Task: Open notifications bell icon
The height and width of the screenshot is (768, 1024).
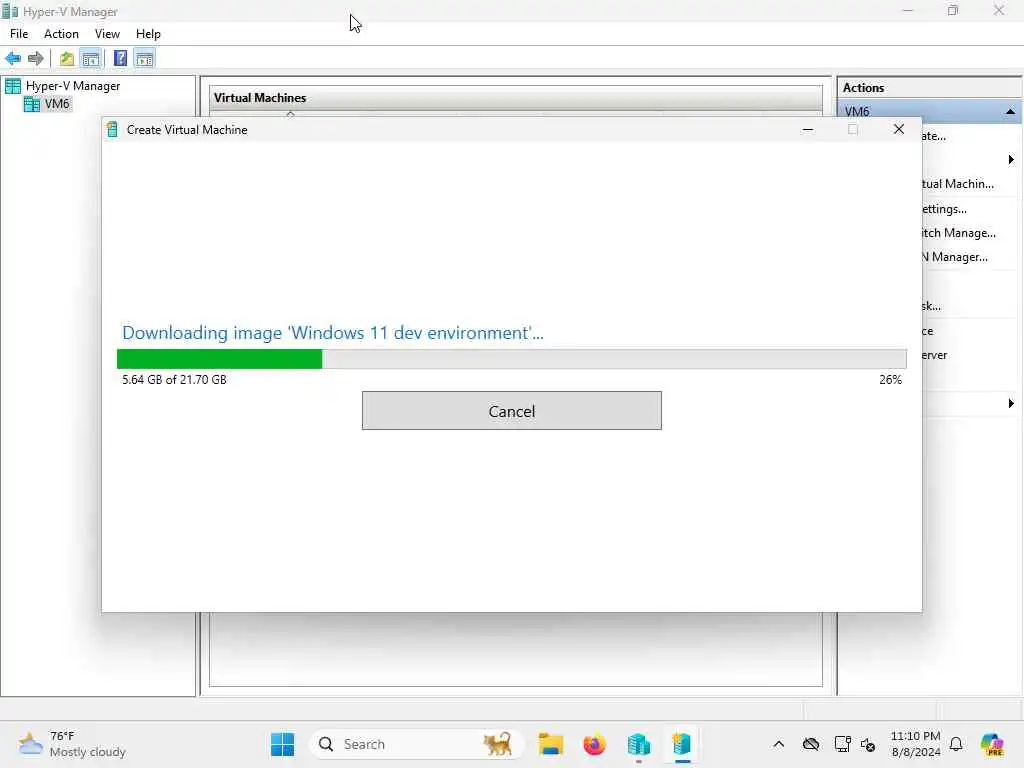Action: tap(956, 744)
